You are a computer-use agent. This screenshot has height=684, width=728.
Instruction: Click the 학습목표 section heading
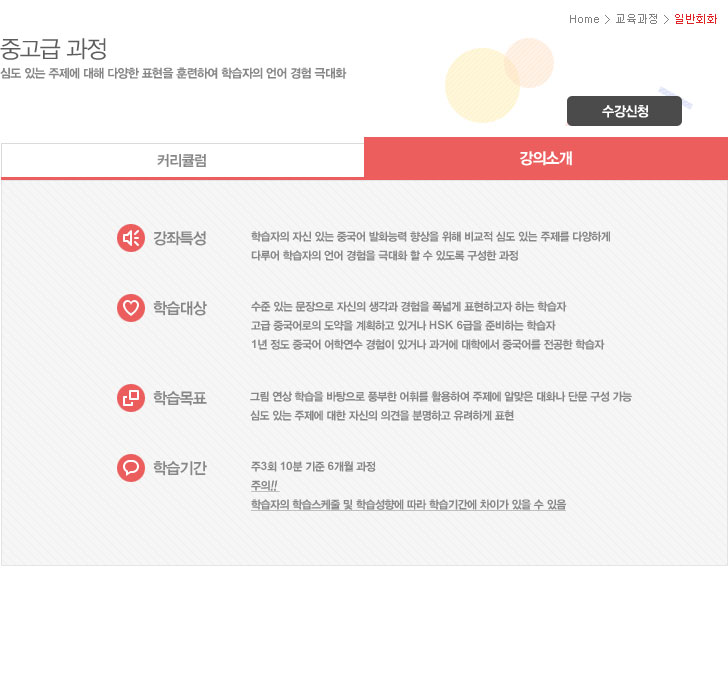pyautogui.click(x=180, y=398)
